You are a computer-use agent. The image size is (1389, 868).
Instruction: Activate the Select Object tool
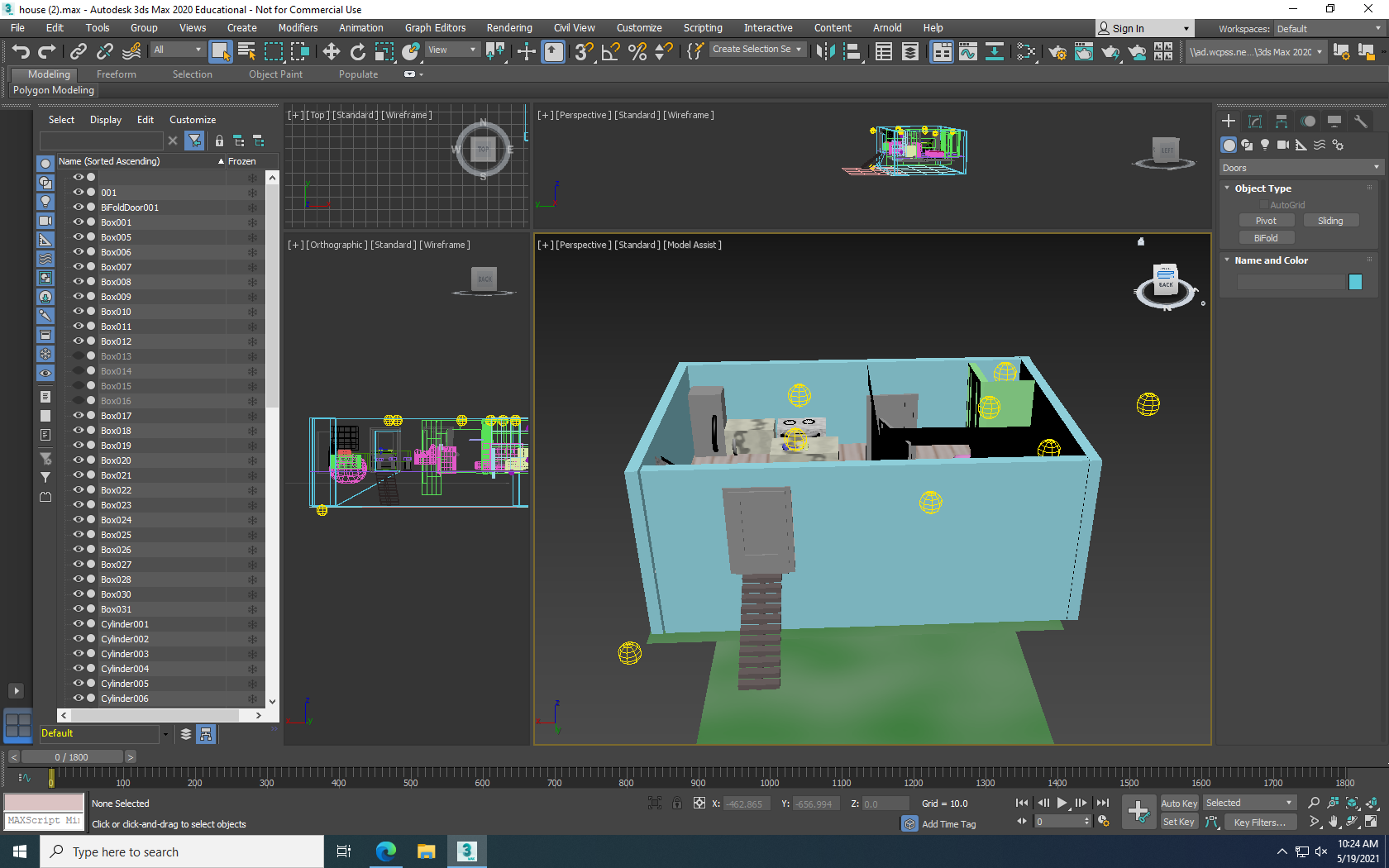tap(221, 51)
